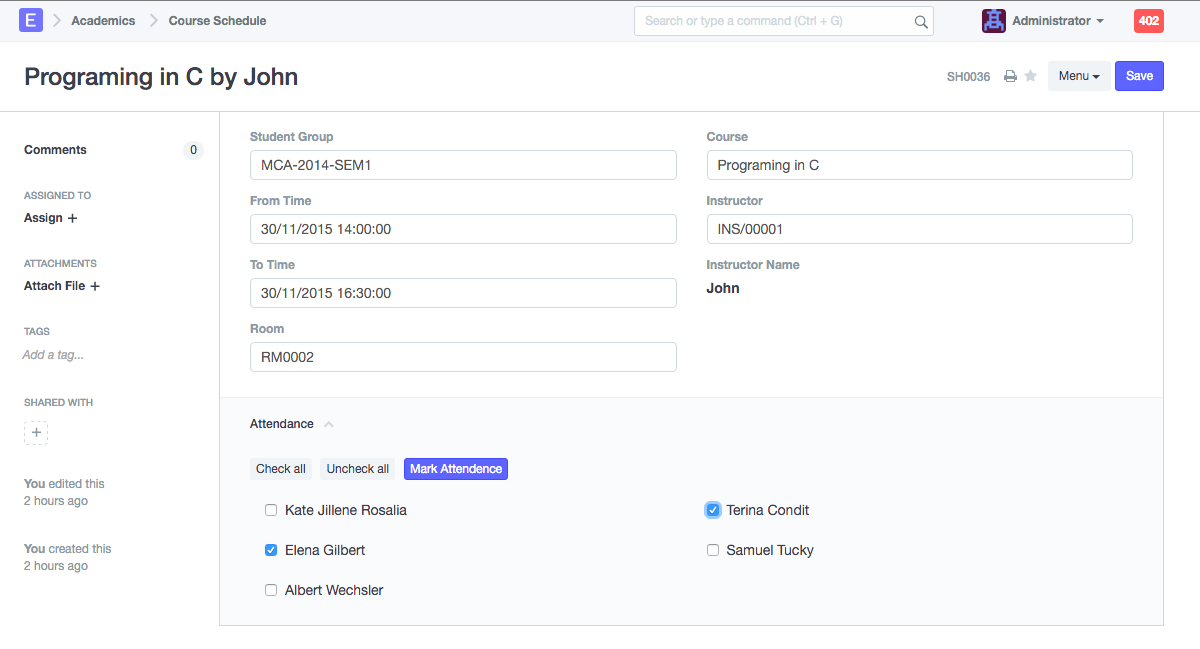Go to Academics breadcrumb

point(103,21)
